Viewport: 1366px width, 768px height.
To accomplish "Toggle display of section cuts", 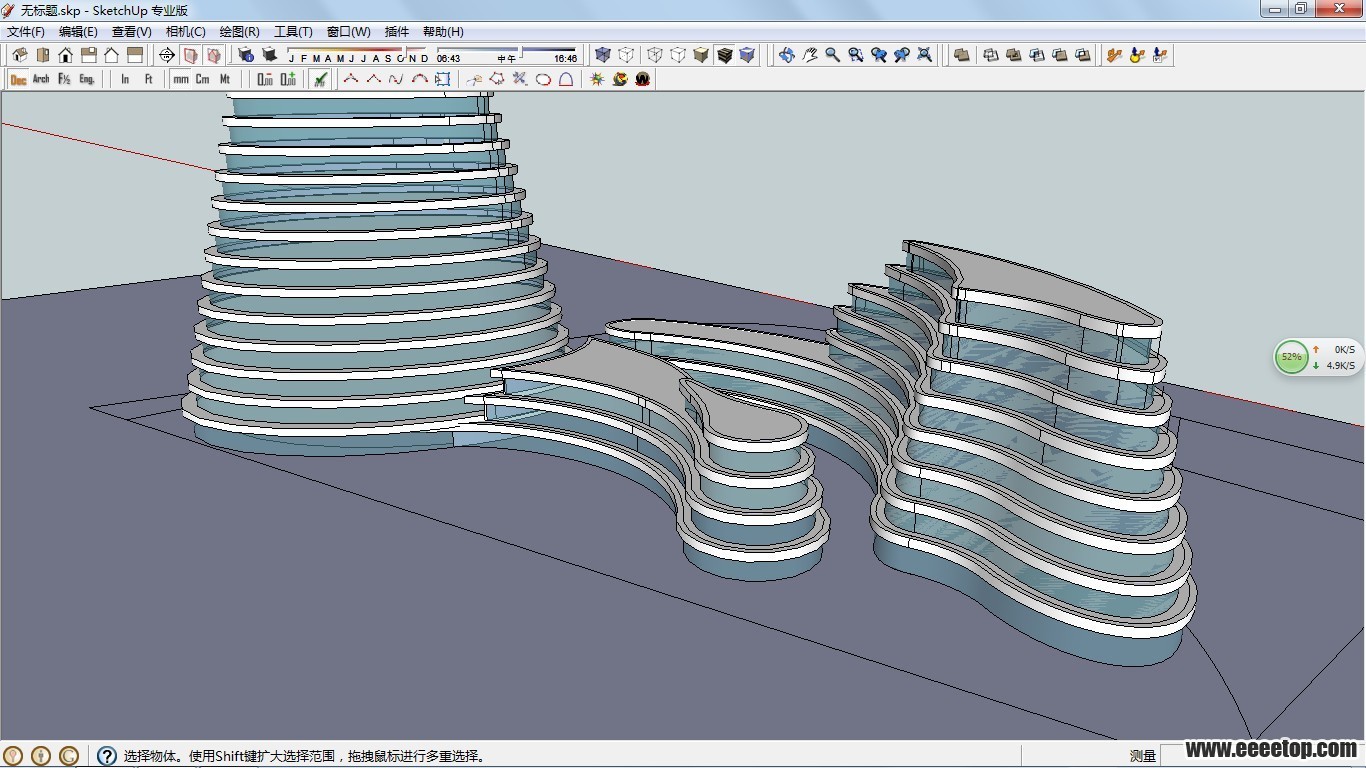I will [213, 55].
